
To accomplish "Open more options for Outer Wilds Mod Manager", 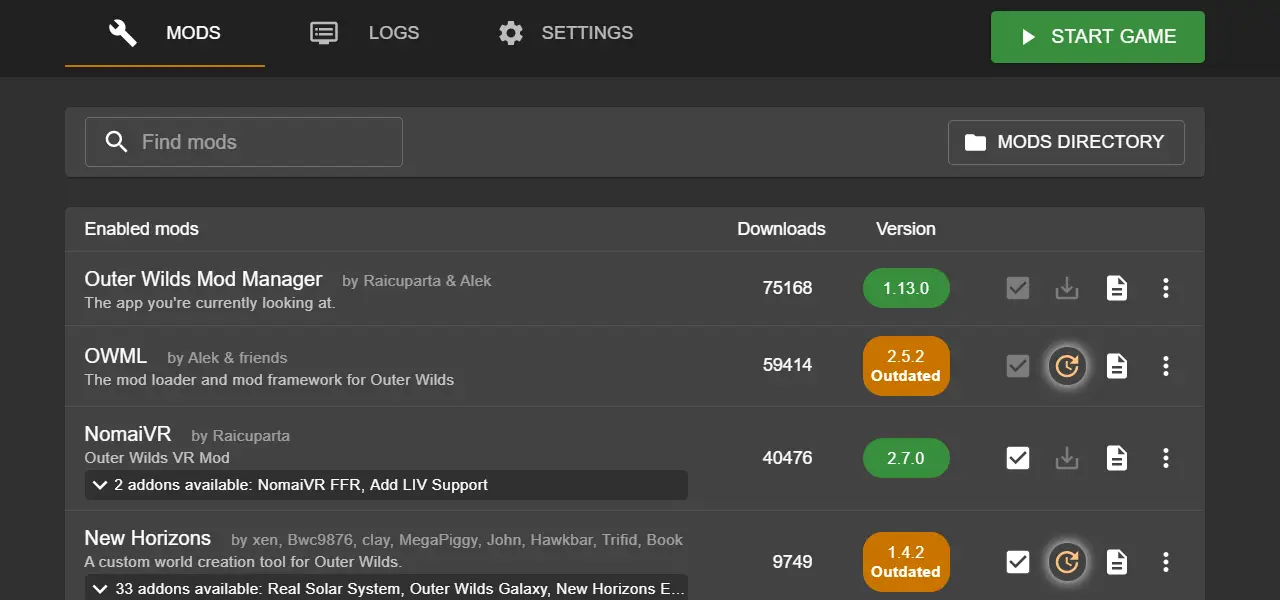I will pos(1165,288).
